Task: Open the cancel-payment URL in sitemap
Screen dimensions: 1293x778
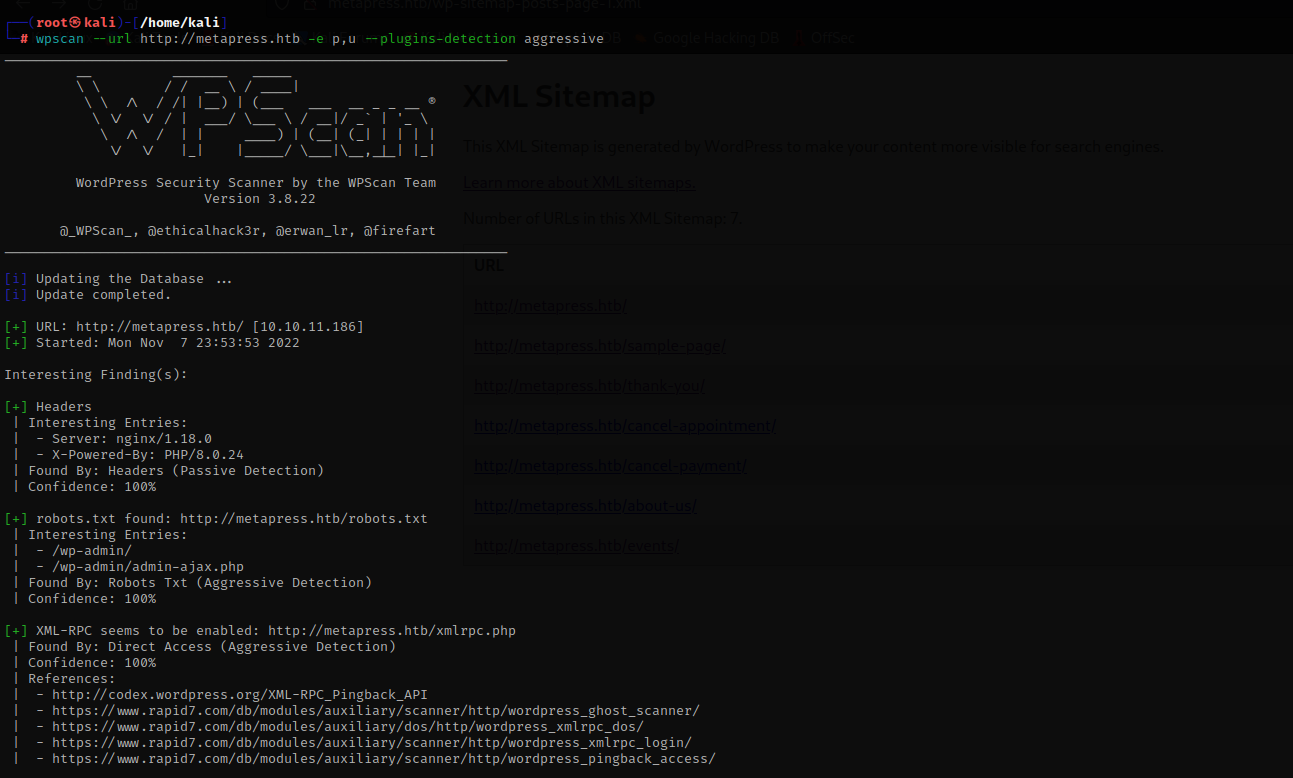Action: pyautogui.click(x=610, y=466)
